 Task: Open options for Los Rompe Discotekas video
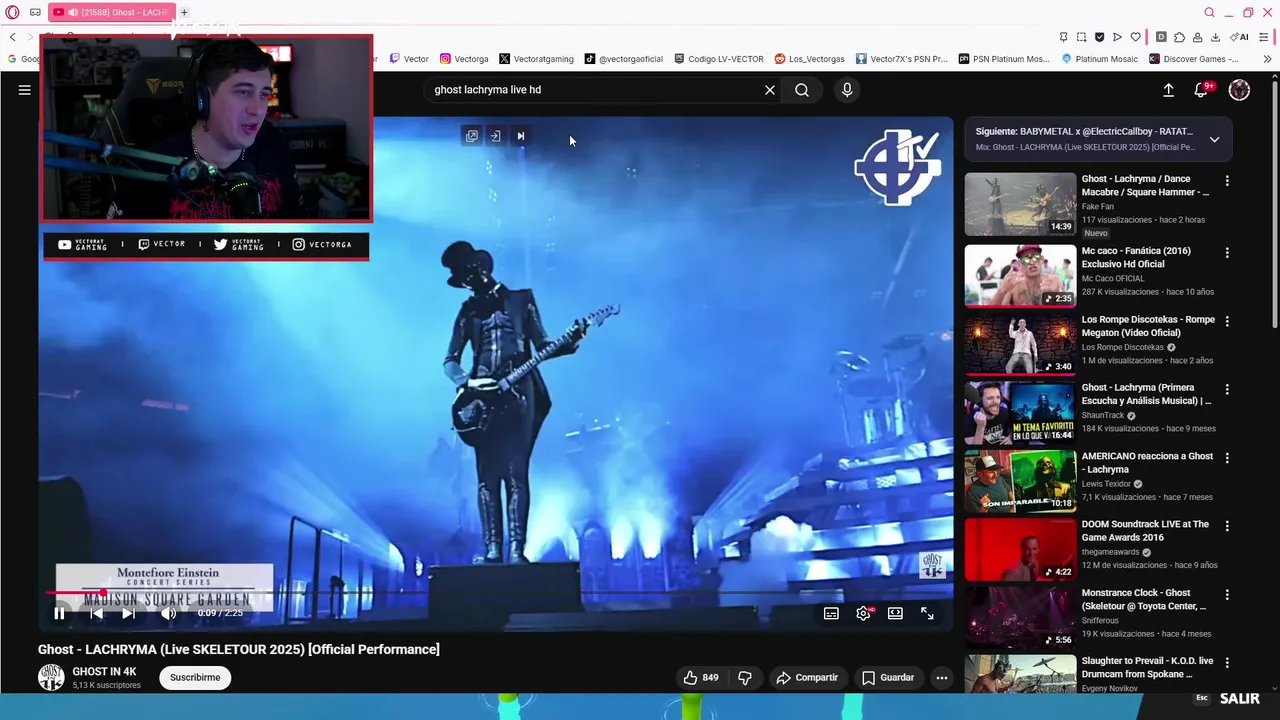coord(1227,321)
